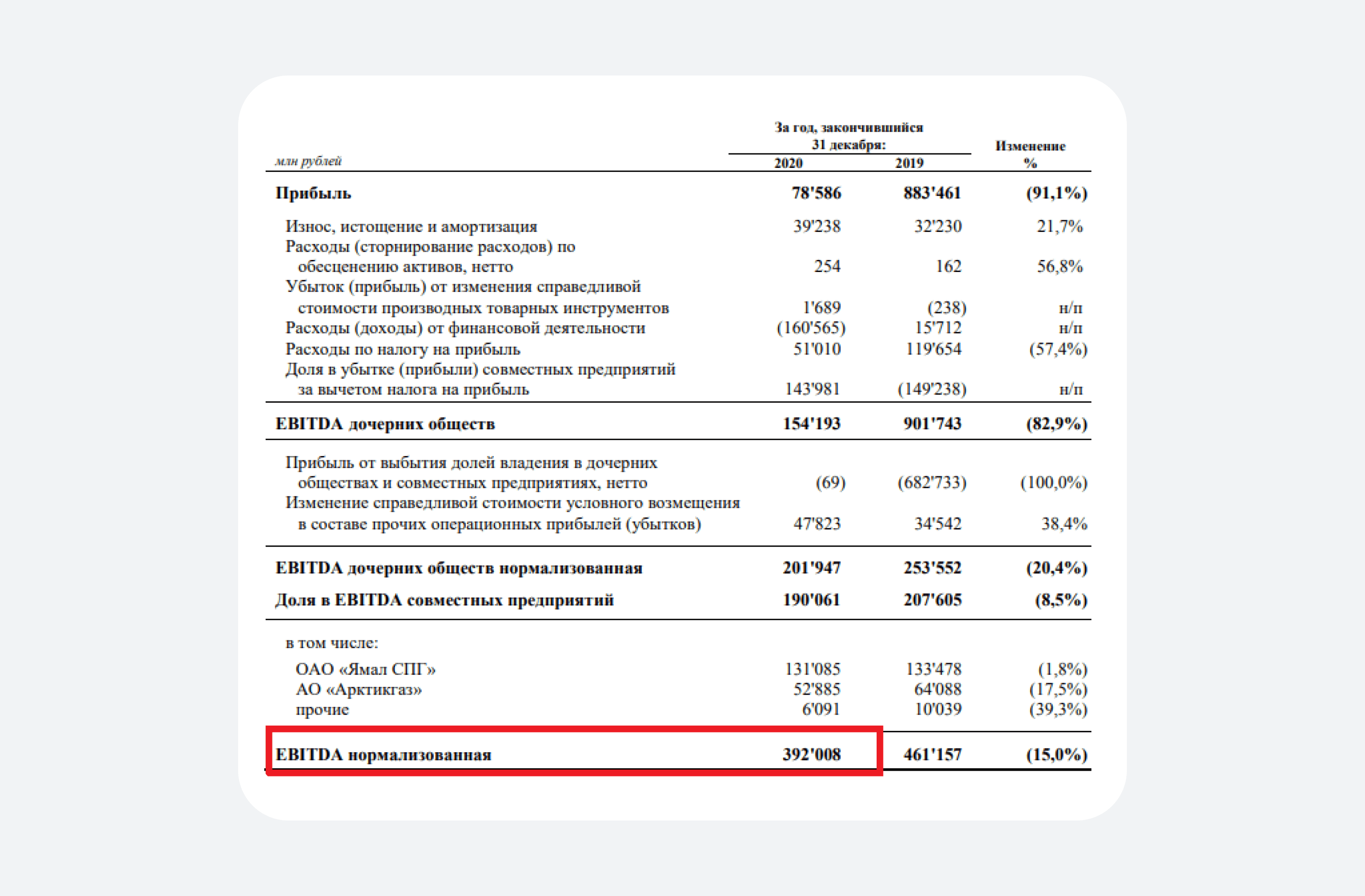Click the value 10'039

(938, 709)
